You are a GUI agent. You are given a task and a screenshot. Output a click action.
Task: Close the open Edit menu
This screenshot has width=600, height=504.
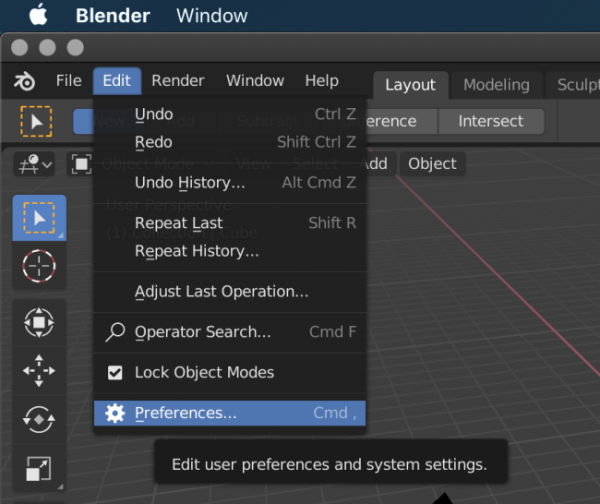117,81
